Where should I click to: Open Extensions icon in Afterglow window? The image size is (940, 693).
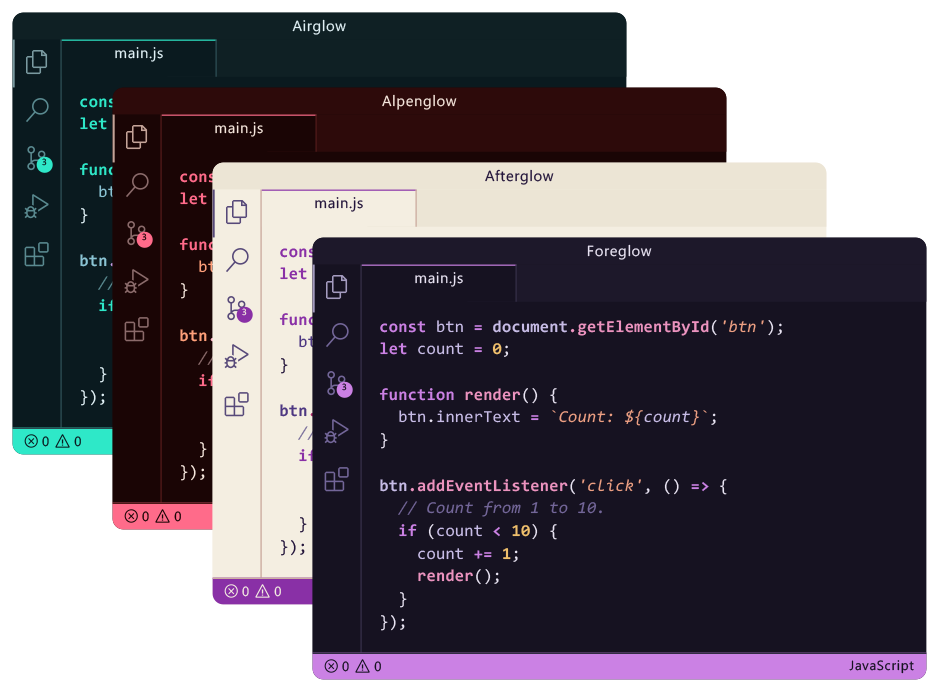click(237, 404)
